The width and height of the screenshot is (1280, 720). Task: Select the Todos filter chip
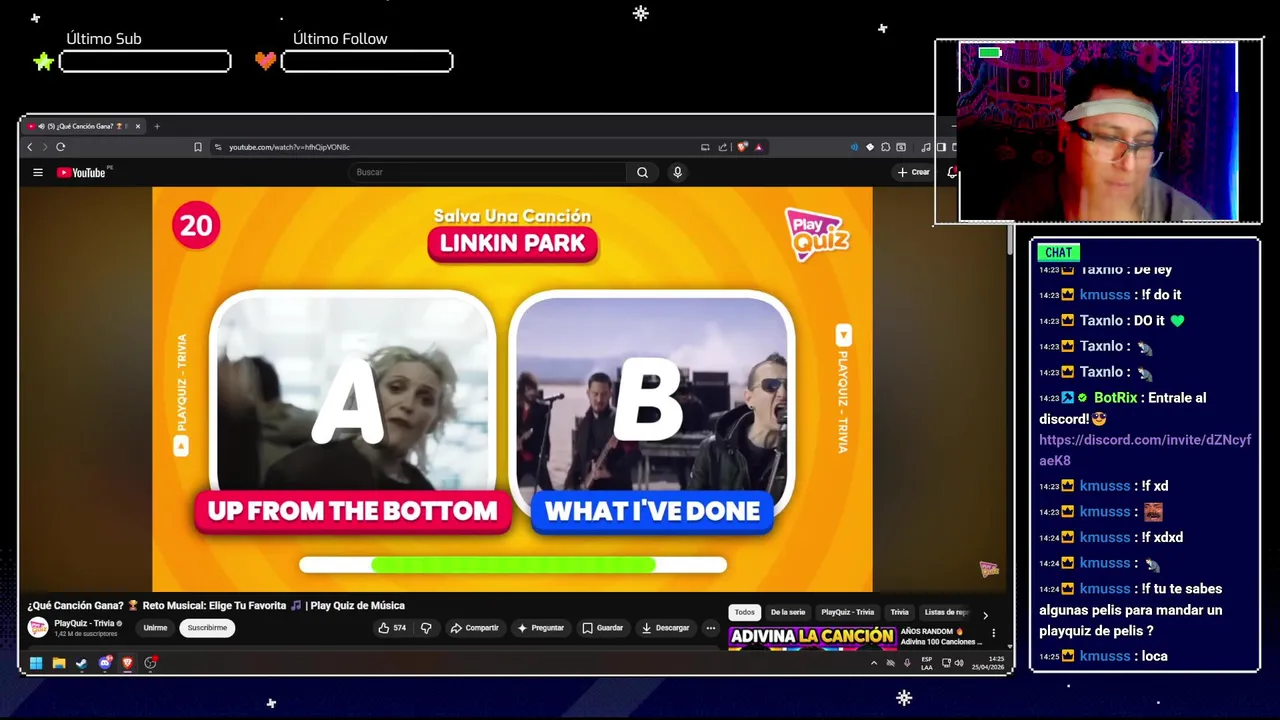click(x=745, y=612)
